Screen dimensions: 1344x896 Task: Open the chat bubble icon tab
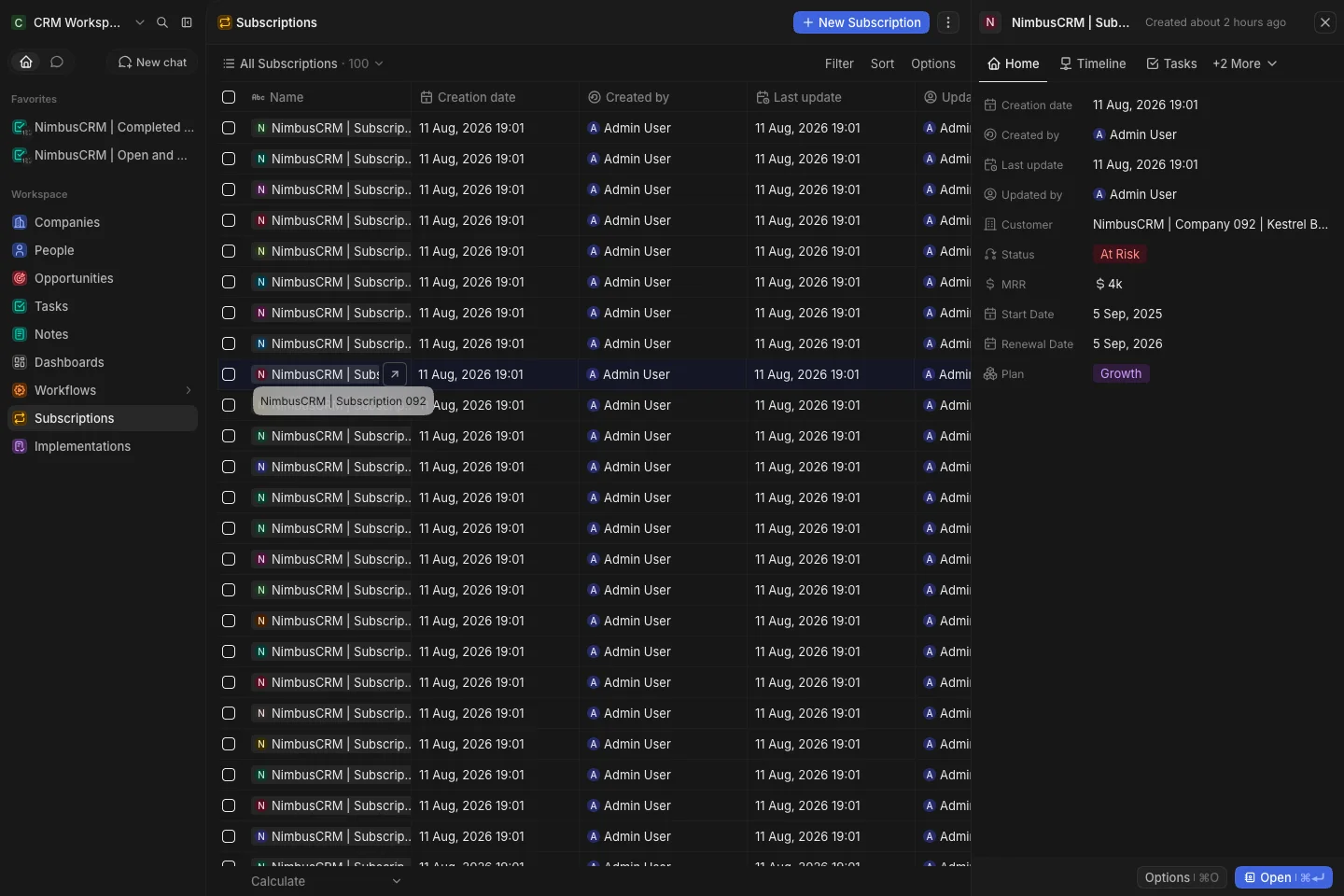[x=57, y=62]
